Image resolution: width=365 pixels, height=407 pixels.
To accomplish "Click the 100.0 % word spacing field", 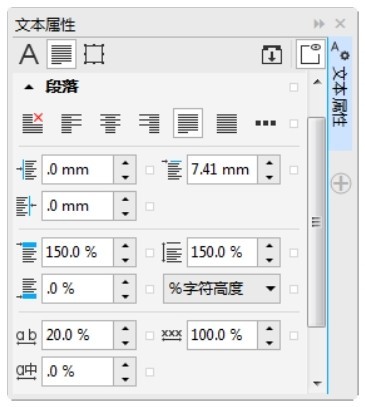I will (222, 335).
